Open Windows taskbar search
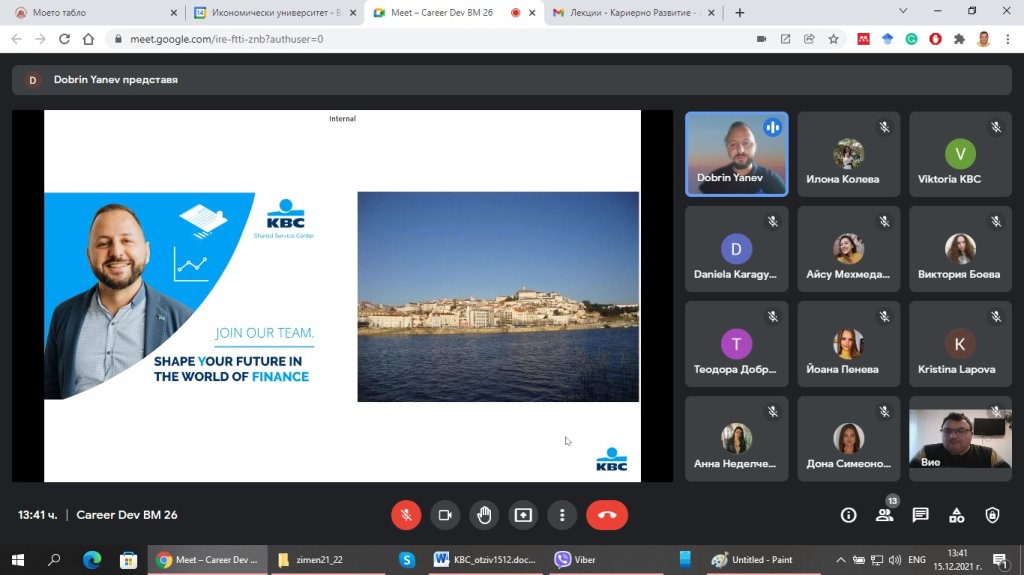This screenshot has width=1024, height=575. pos(54,560)
